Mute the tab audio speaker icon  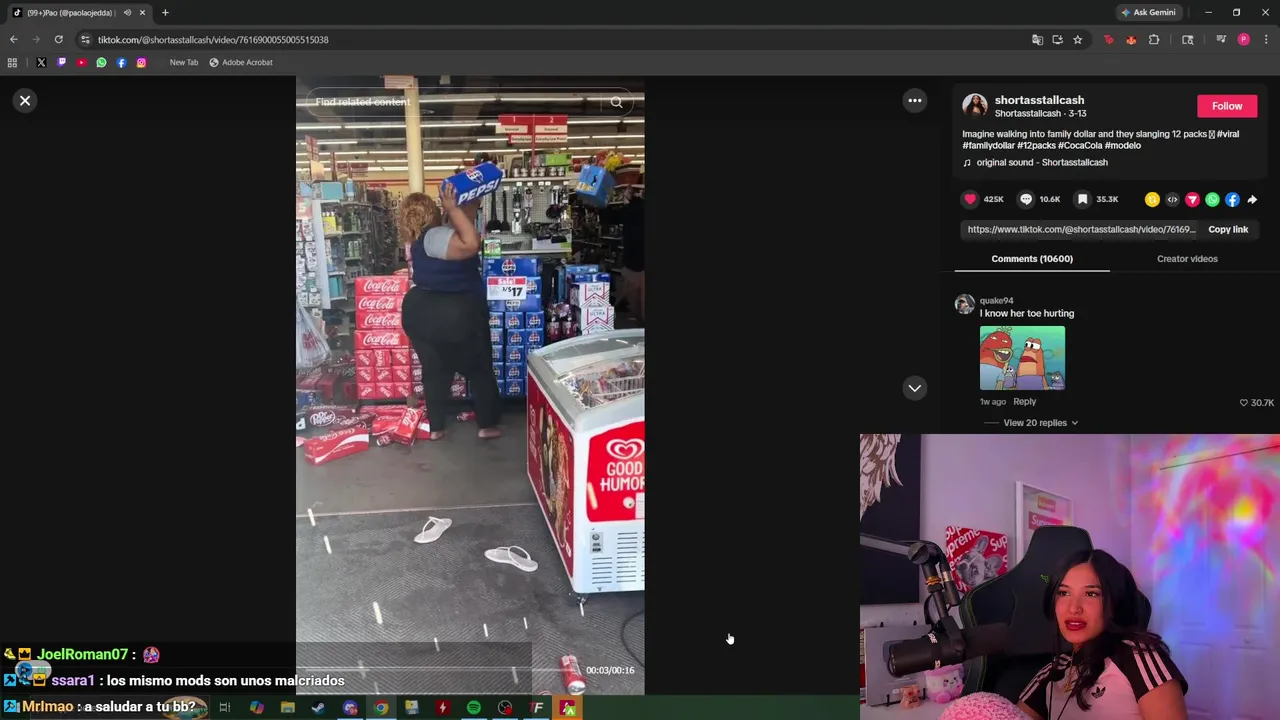pos(127,12)
